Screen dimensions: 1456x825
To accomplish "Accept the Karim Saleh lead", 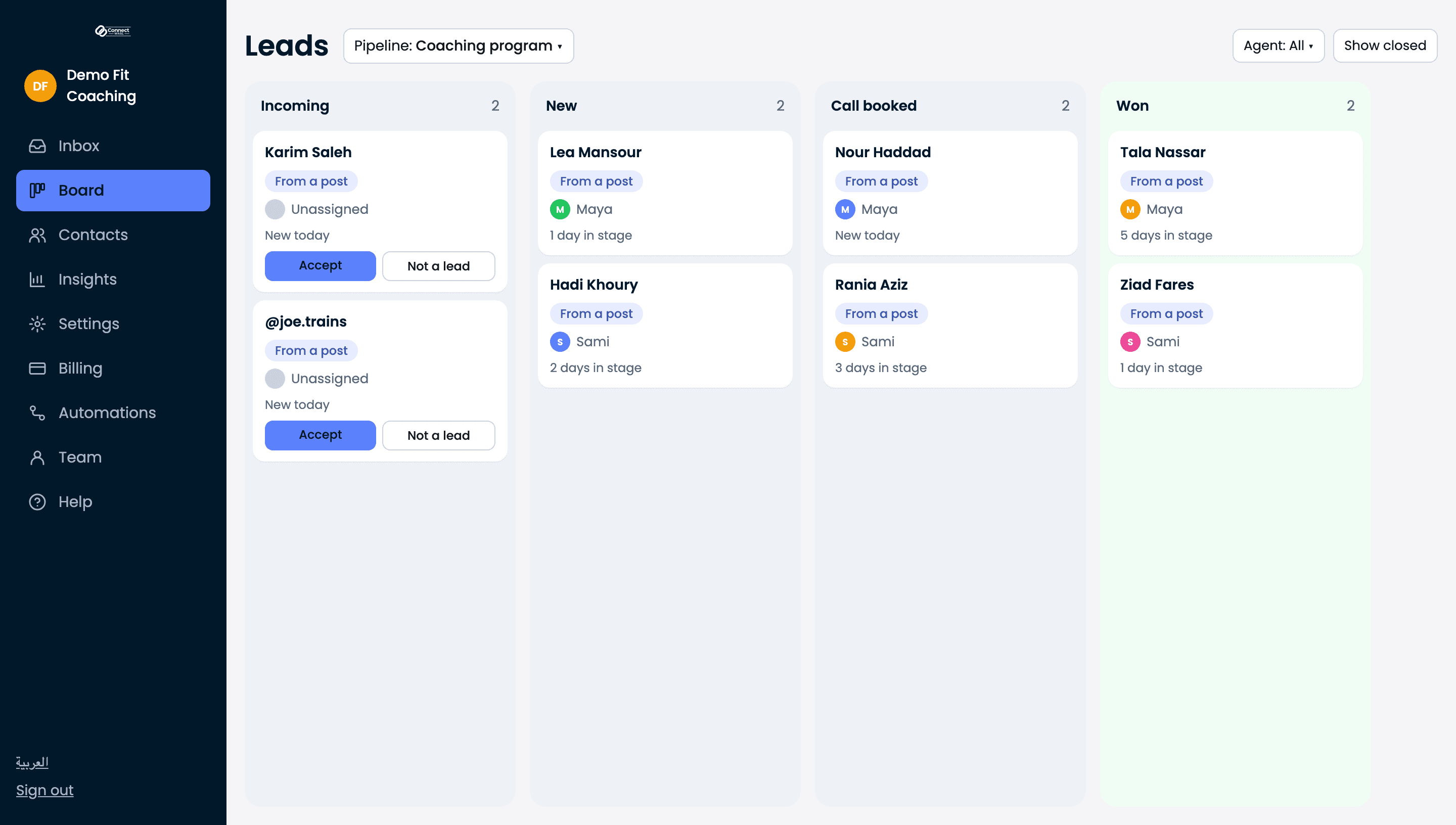I will (320, 266).
